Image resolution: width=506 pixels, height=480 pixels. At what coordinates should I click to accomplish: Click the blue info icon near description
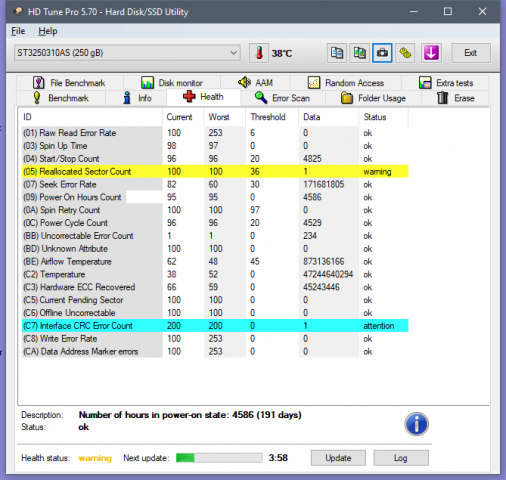coord(416,424)
